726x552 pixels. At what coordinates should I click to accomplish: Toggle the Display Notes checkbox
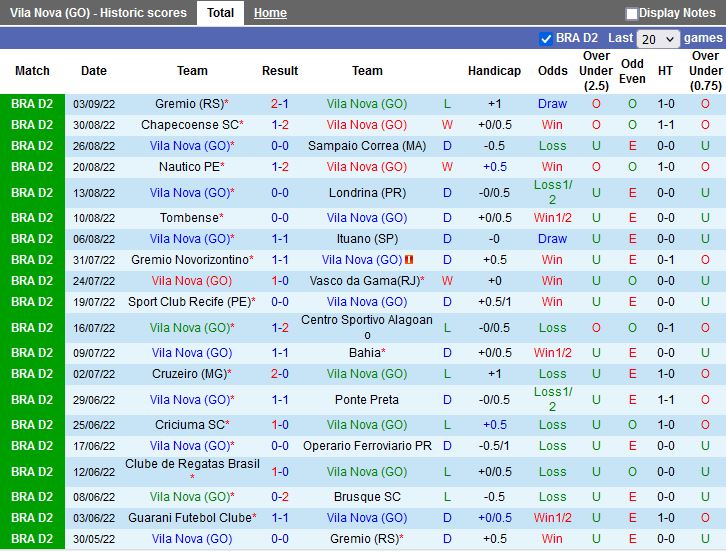coord(632,14)
